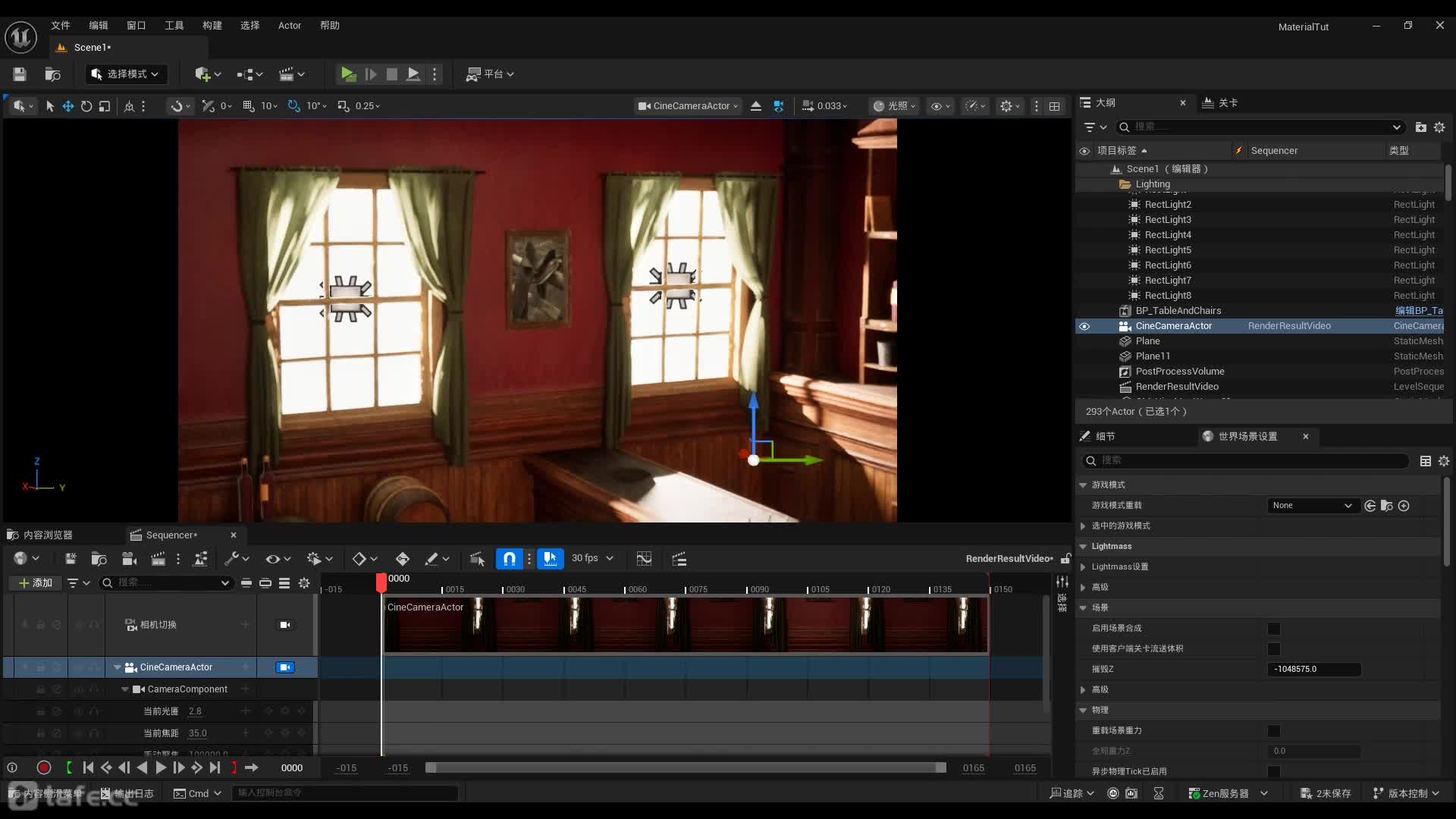Viewport: 1456px width, 819px height.
Task: Hide CineCameraActor using its eye icon
Action: pyautogui.click(x=1084, y=326)
